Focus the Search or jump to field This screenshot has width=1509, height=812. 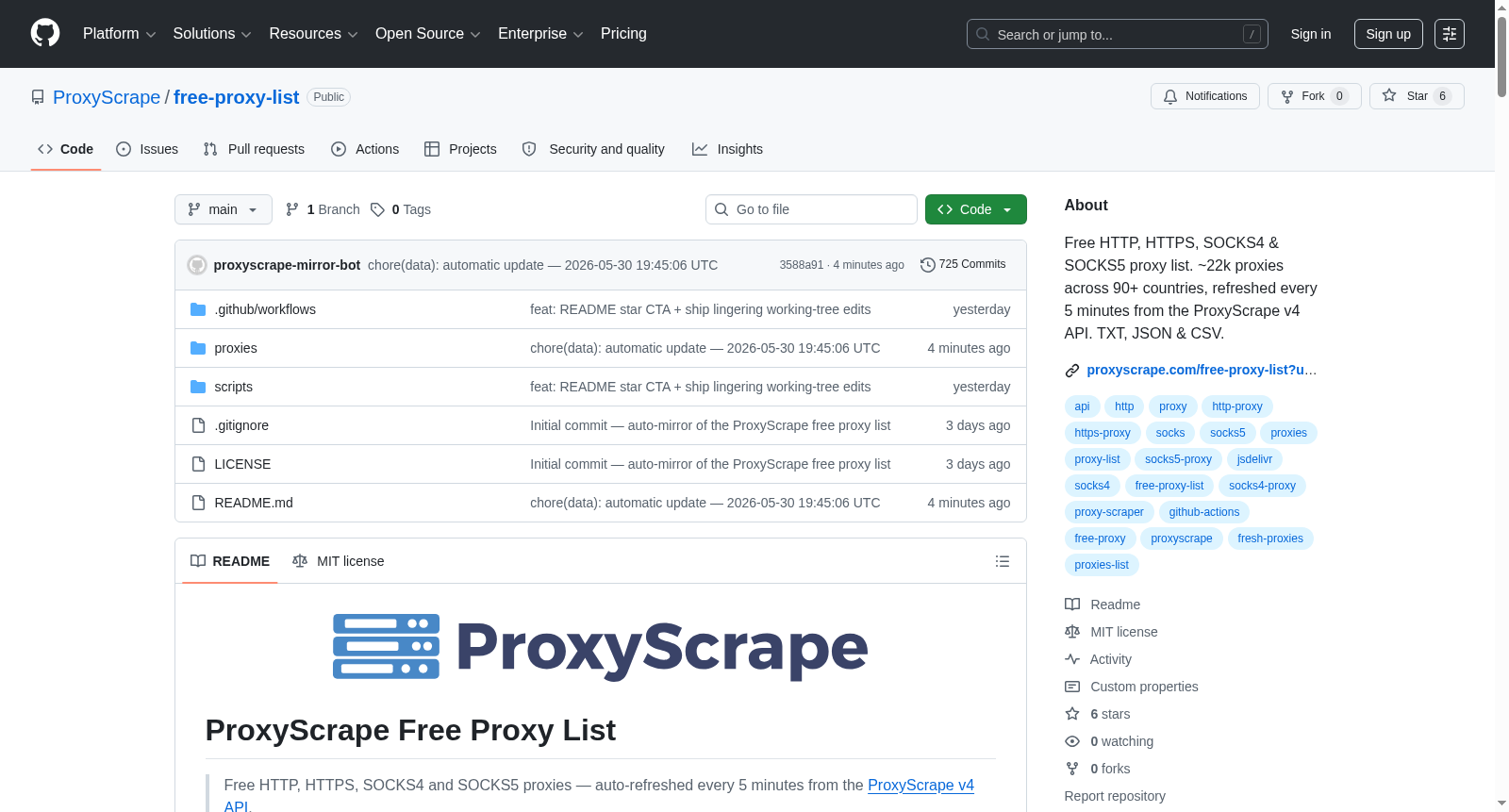pyautogui.click(x=1118, y=34)
